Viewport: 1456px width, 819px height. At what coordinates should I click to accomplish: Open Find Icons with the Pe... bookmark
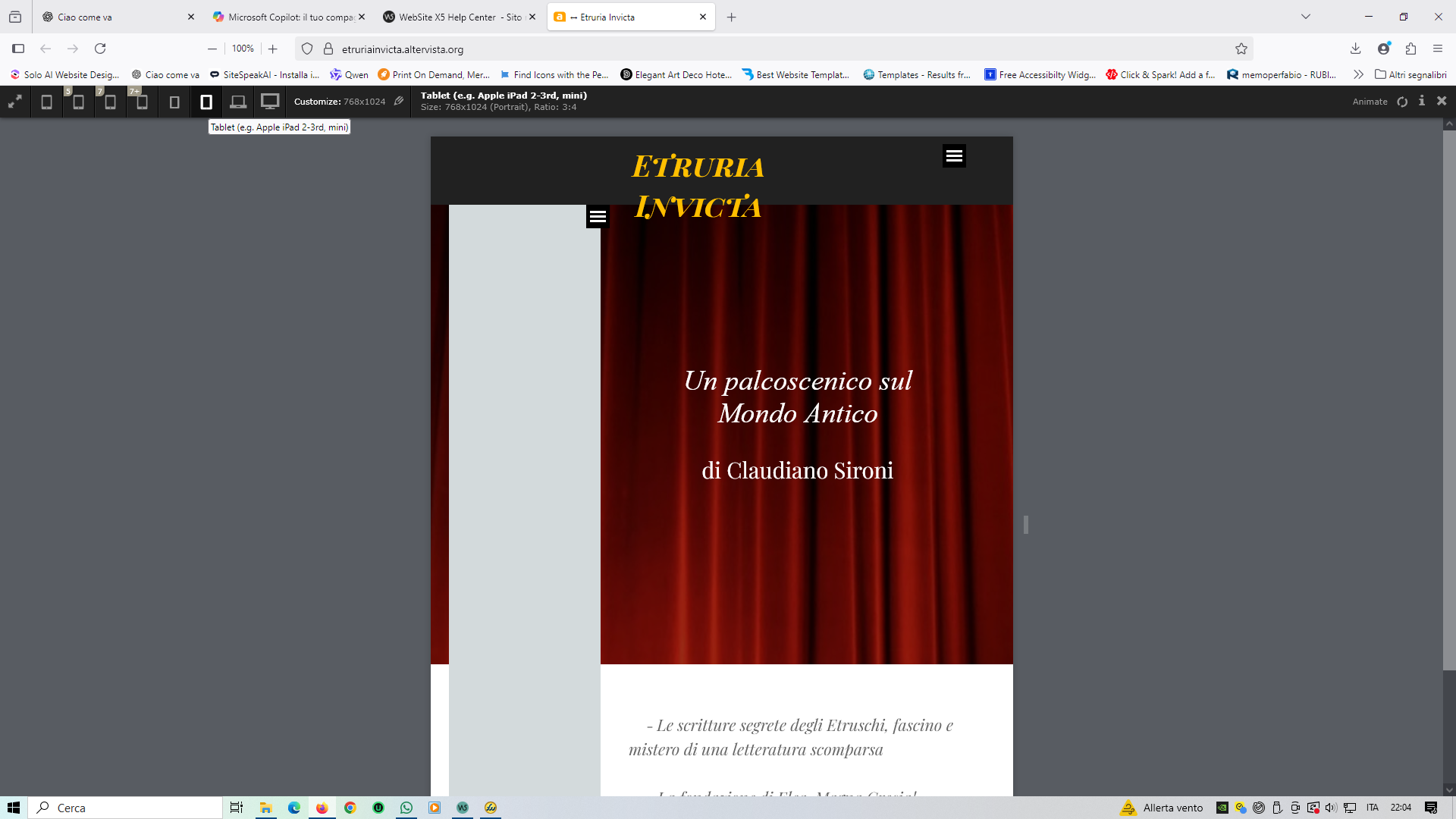pos(554,74)
